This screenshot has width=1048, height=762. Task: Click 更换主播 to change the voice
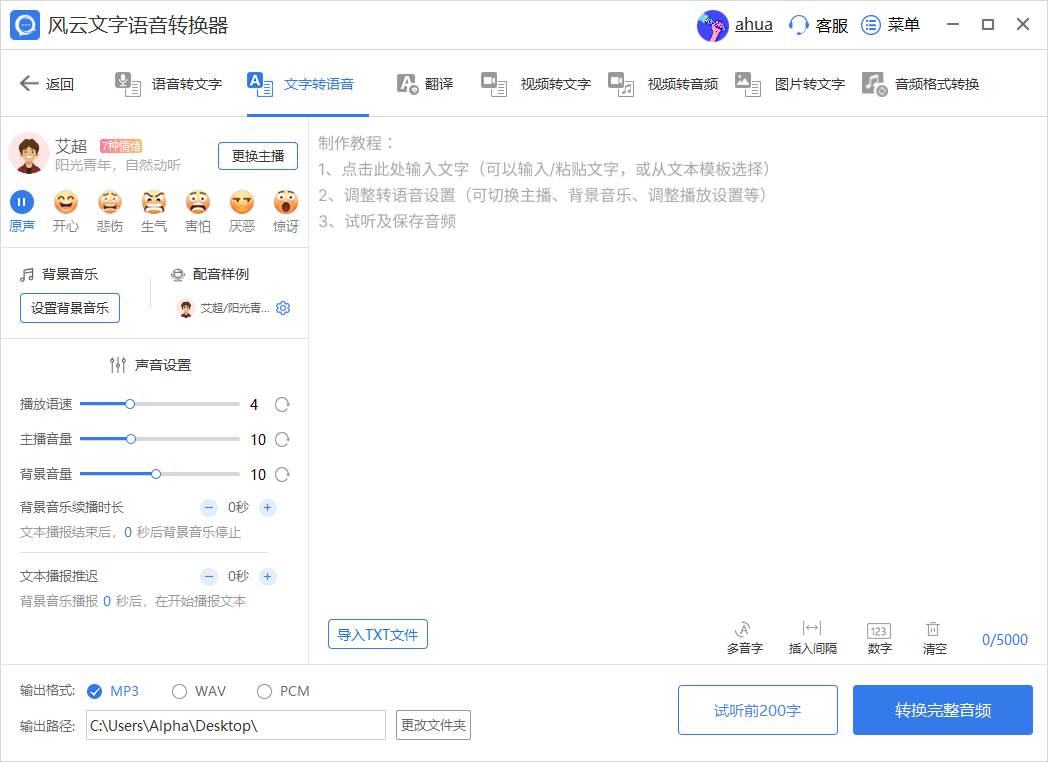[258, 156]
